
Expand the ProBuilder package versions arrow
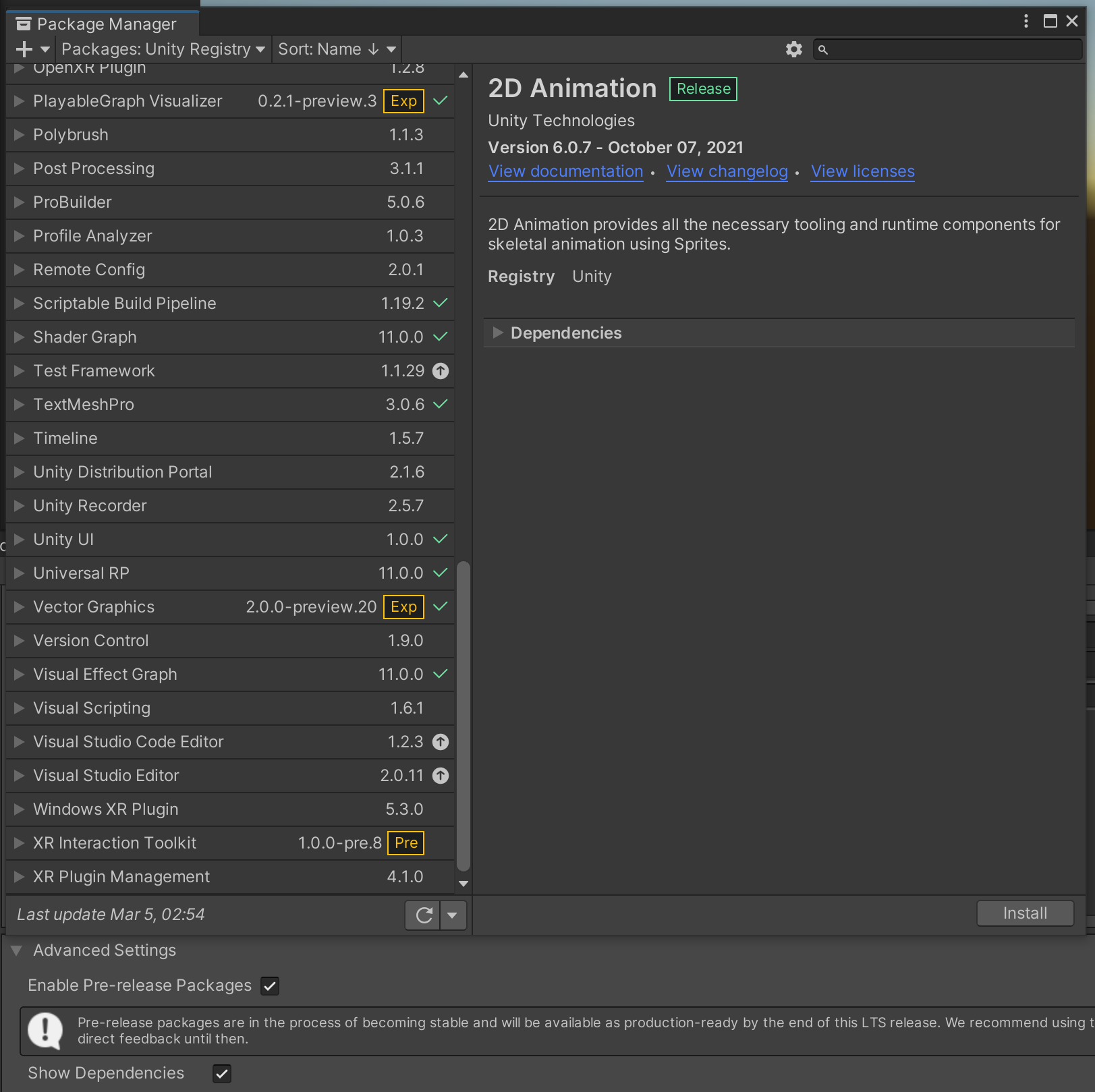19,202
